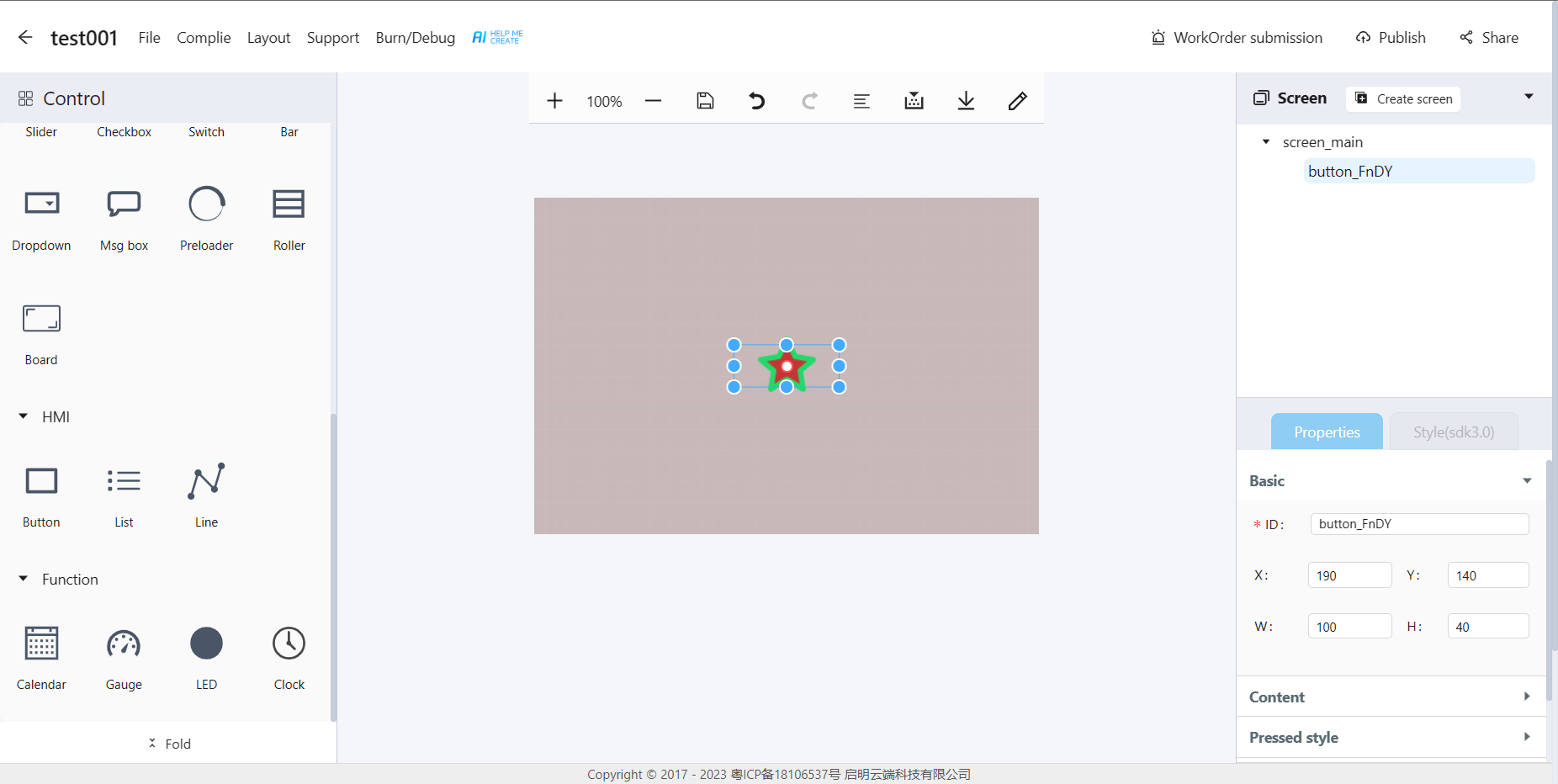Zoom out with the minus icon

pyautogui.click(x=653, y=101)
